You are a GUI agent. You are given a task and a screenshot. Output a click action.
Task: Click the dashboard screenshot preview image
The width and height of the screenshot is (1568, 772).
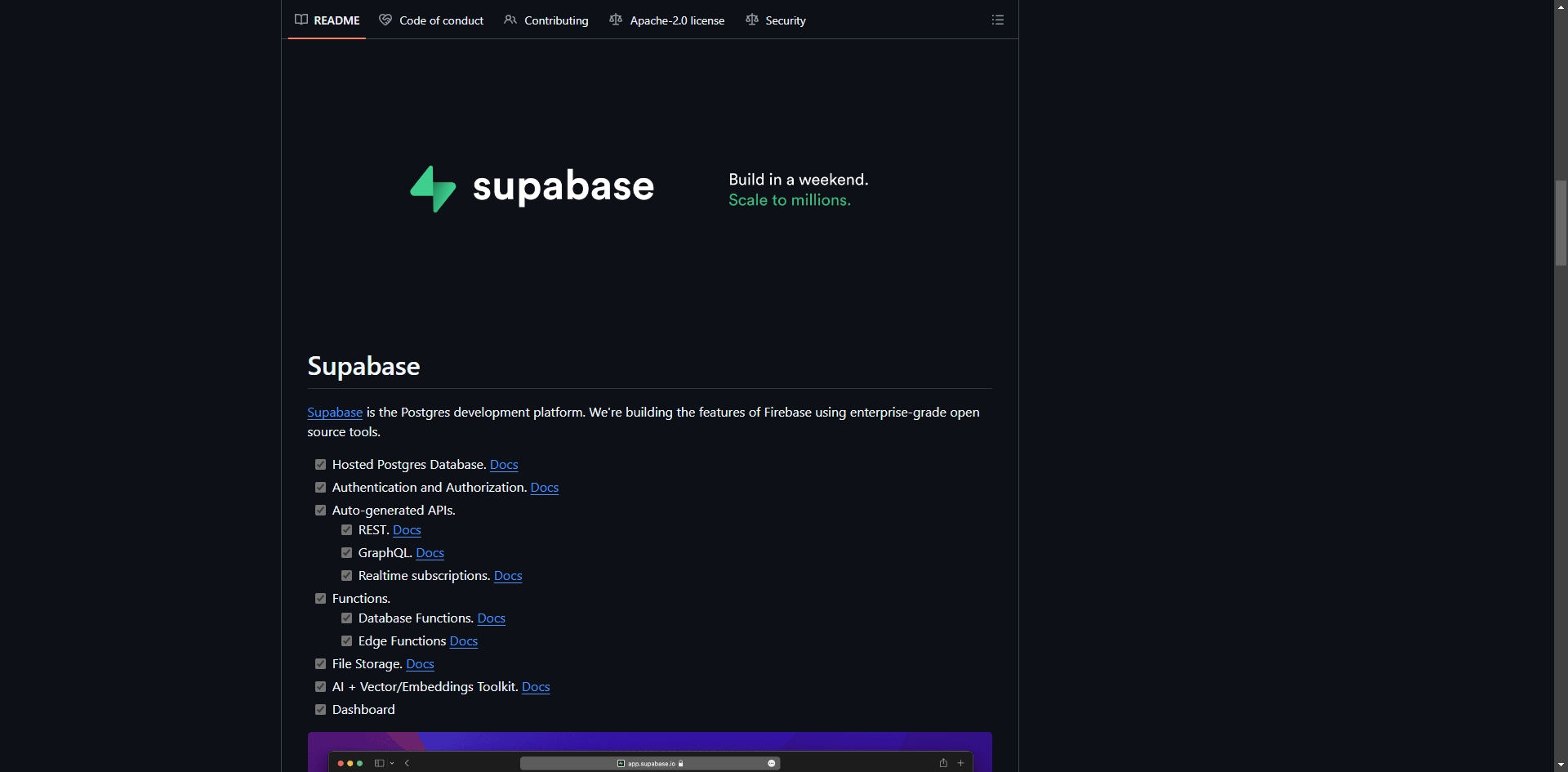(x=650, y=752)
